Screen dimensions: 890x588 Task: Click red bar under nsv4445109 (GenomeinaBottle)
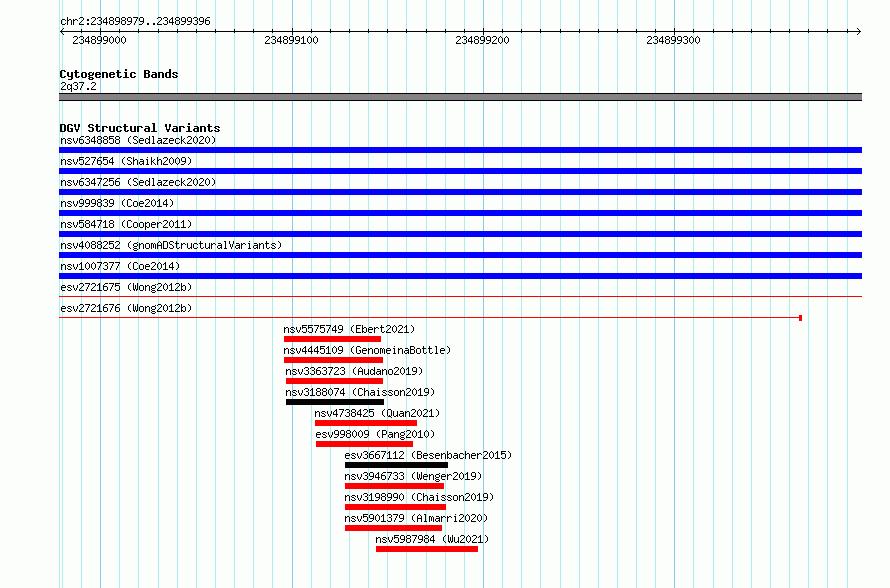[333, 360]
